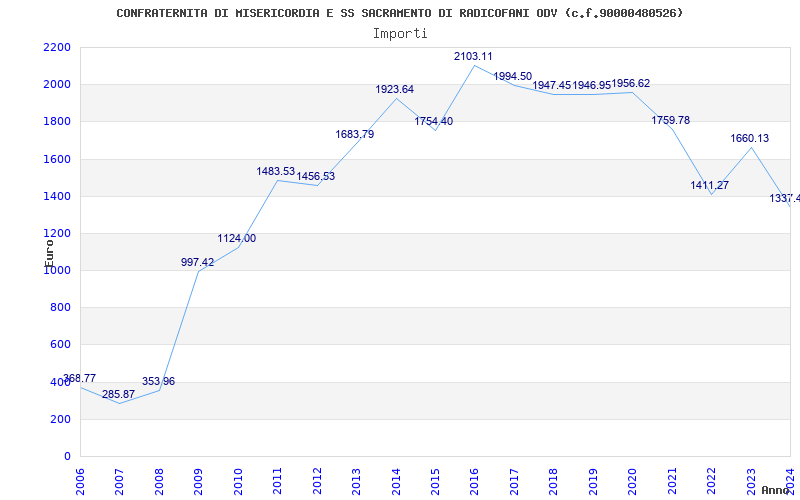Viewport: 800px width, 500px height.
Task: Click the 800 y-axis tick label
Action: 60,308
